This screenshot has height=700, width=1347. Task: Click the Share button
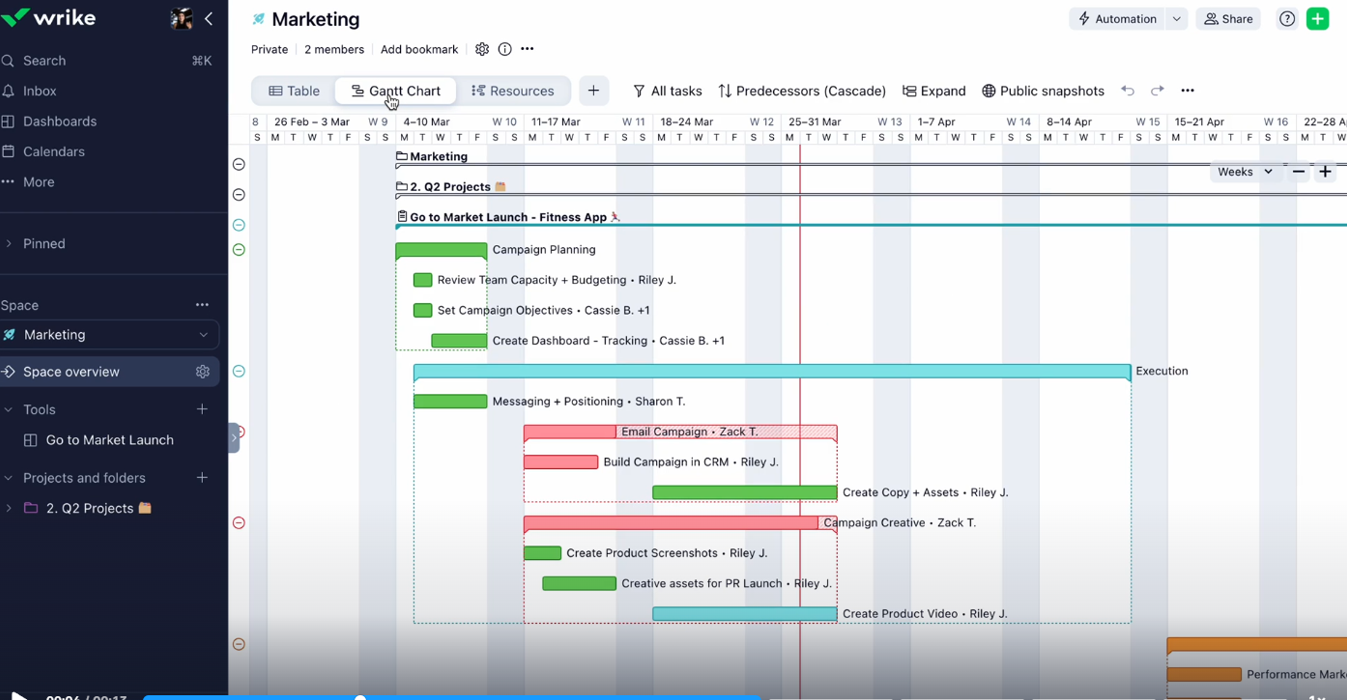(1228, 19)
